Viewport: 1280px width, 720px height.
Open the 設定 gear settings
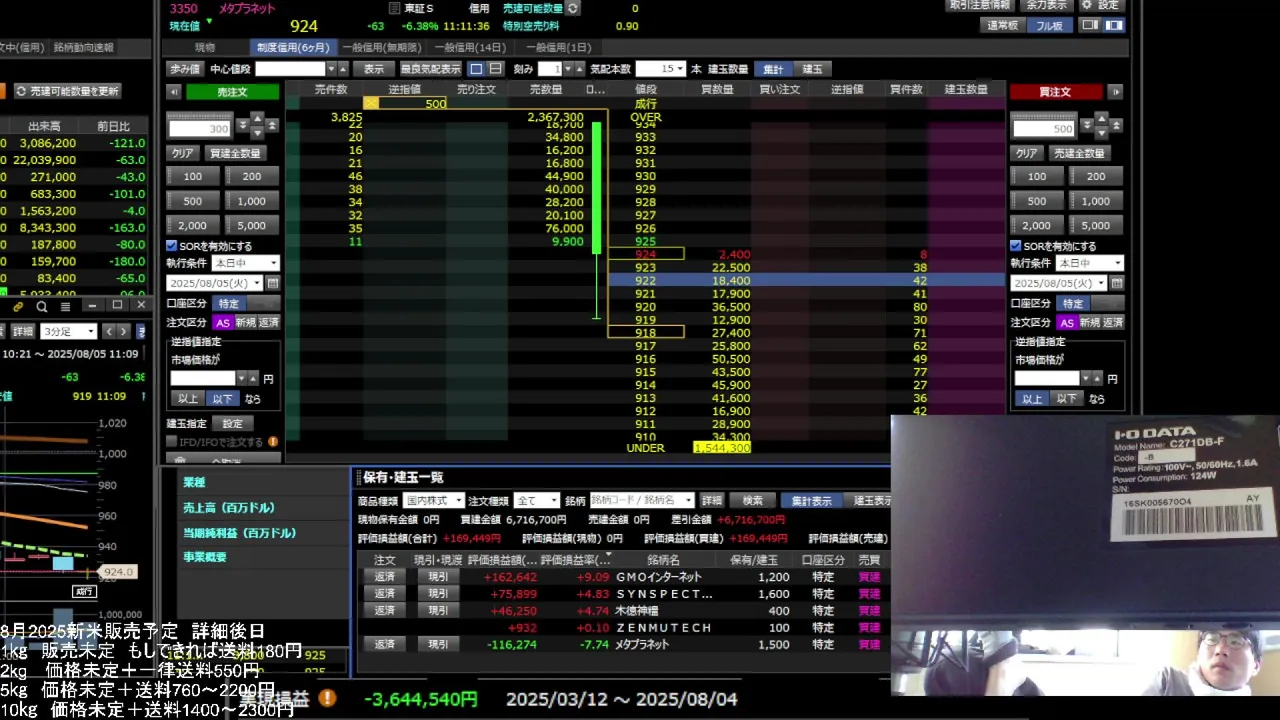1100,5
